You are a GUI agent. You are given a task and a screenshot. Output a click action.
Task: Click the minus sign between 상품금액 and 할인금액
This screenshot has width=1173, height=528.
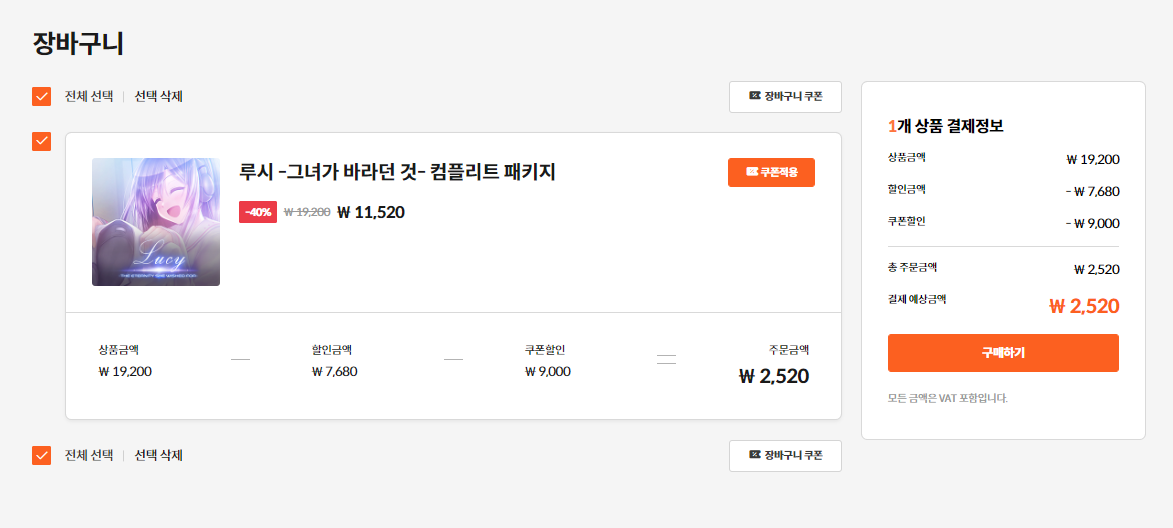[x=240, y=360]
